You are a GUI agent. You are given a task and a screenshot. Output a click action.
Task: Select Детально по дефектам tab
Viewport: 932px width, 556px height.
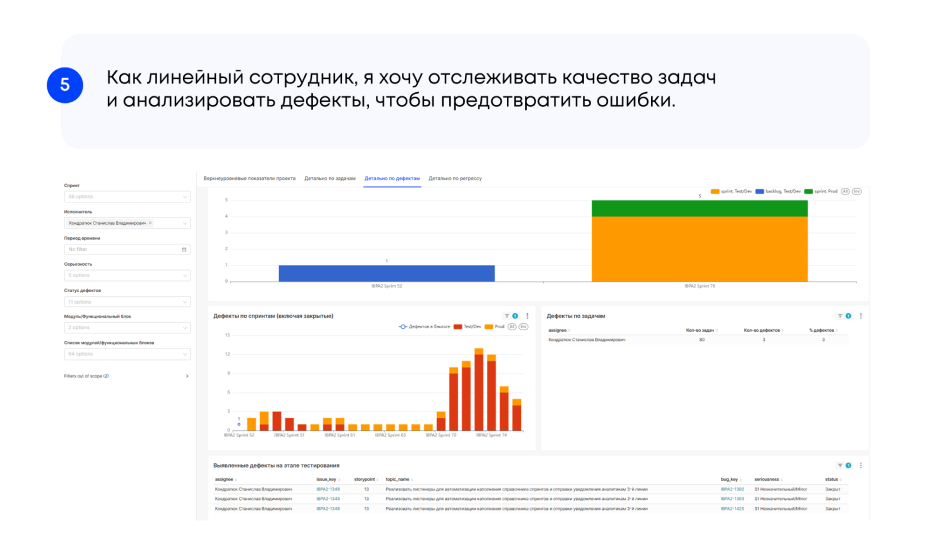392,178
